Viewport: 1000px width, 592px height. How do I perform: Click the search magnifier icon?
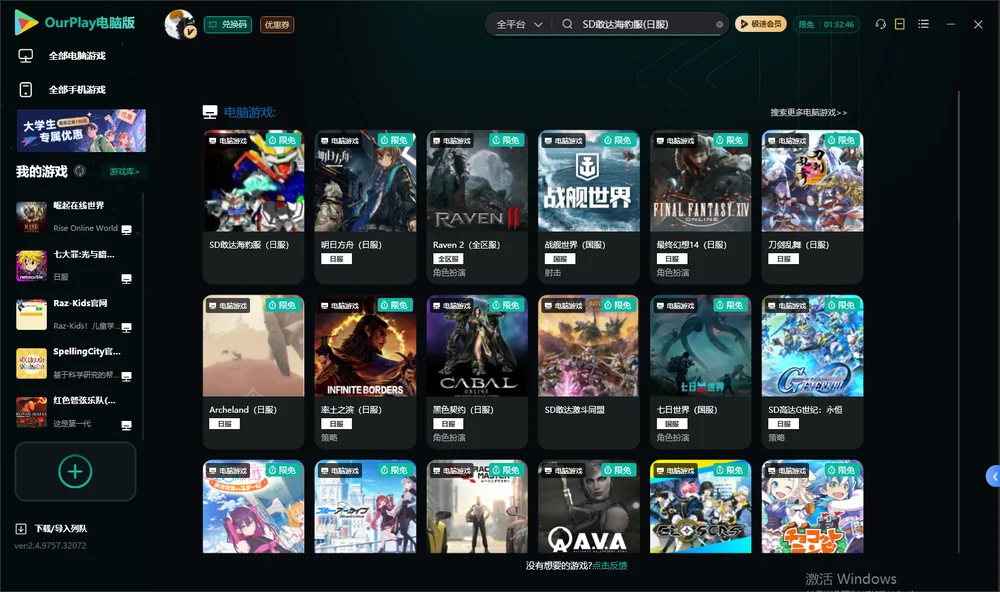(x=567, y=24)
